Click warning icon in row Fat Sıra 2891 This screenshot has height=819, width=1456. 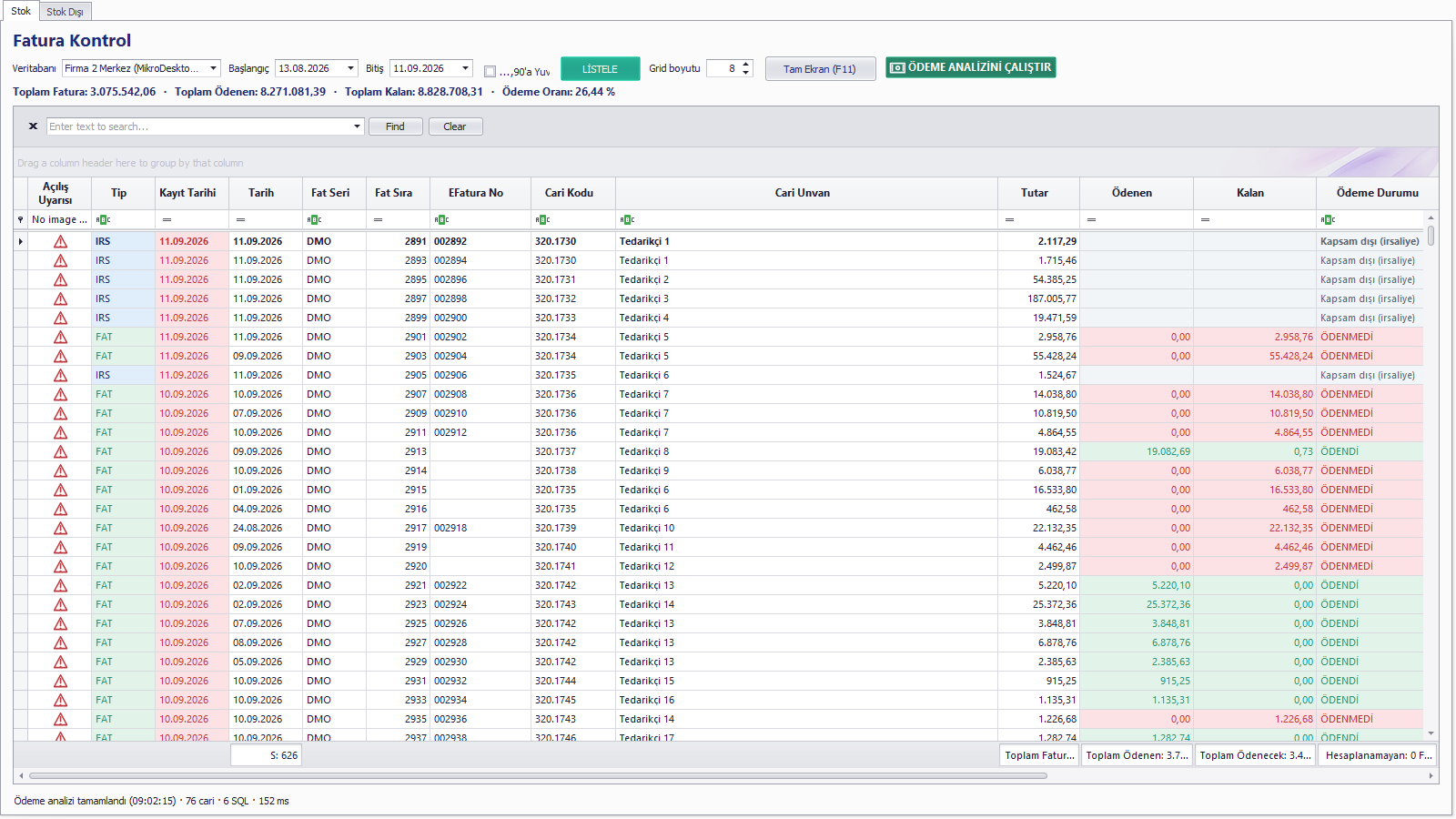coord(60,242)
